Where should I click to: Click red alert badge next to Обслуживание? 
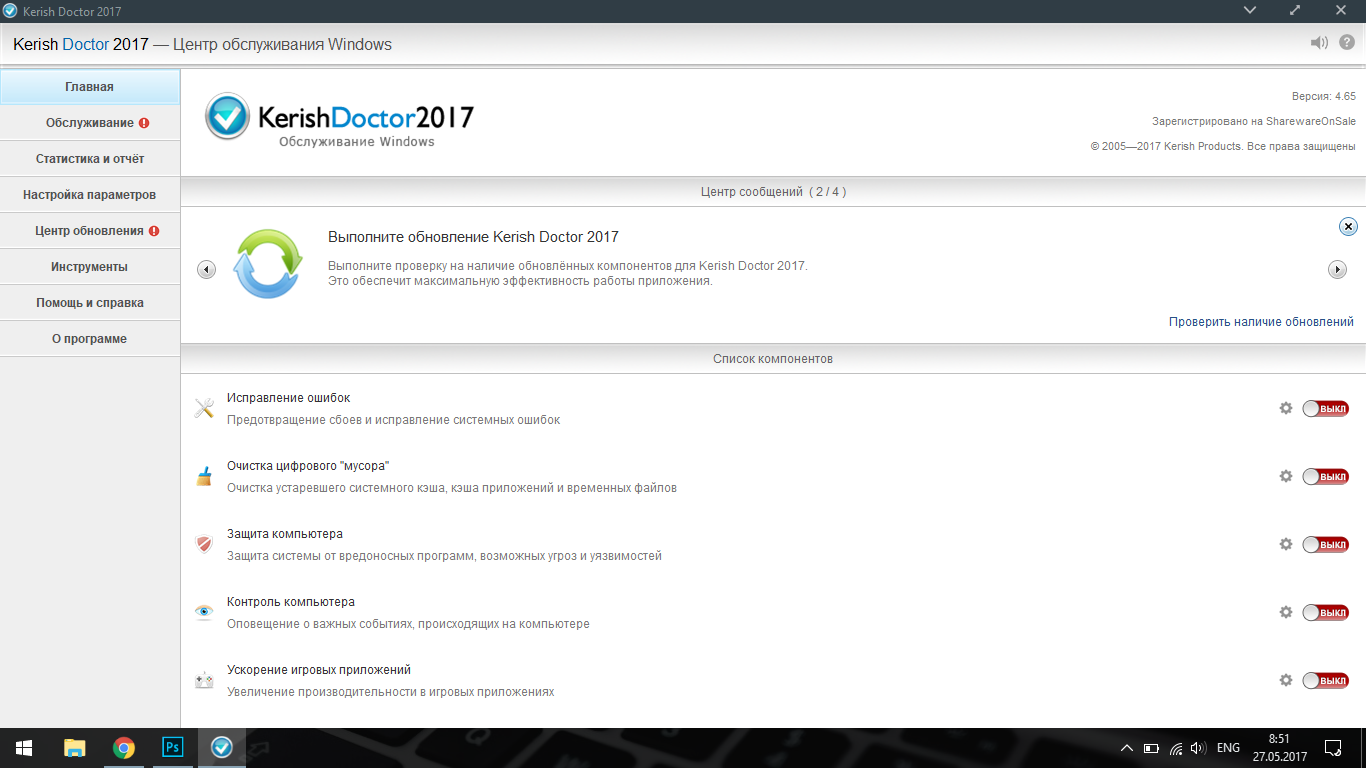(x=144, y=123)
